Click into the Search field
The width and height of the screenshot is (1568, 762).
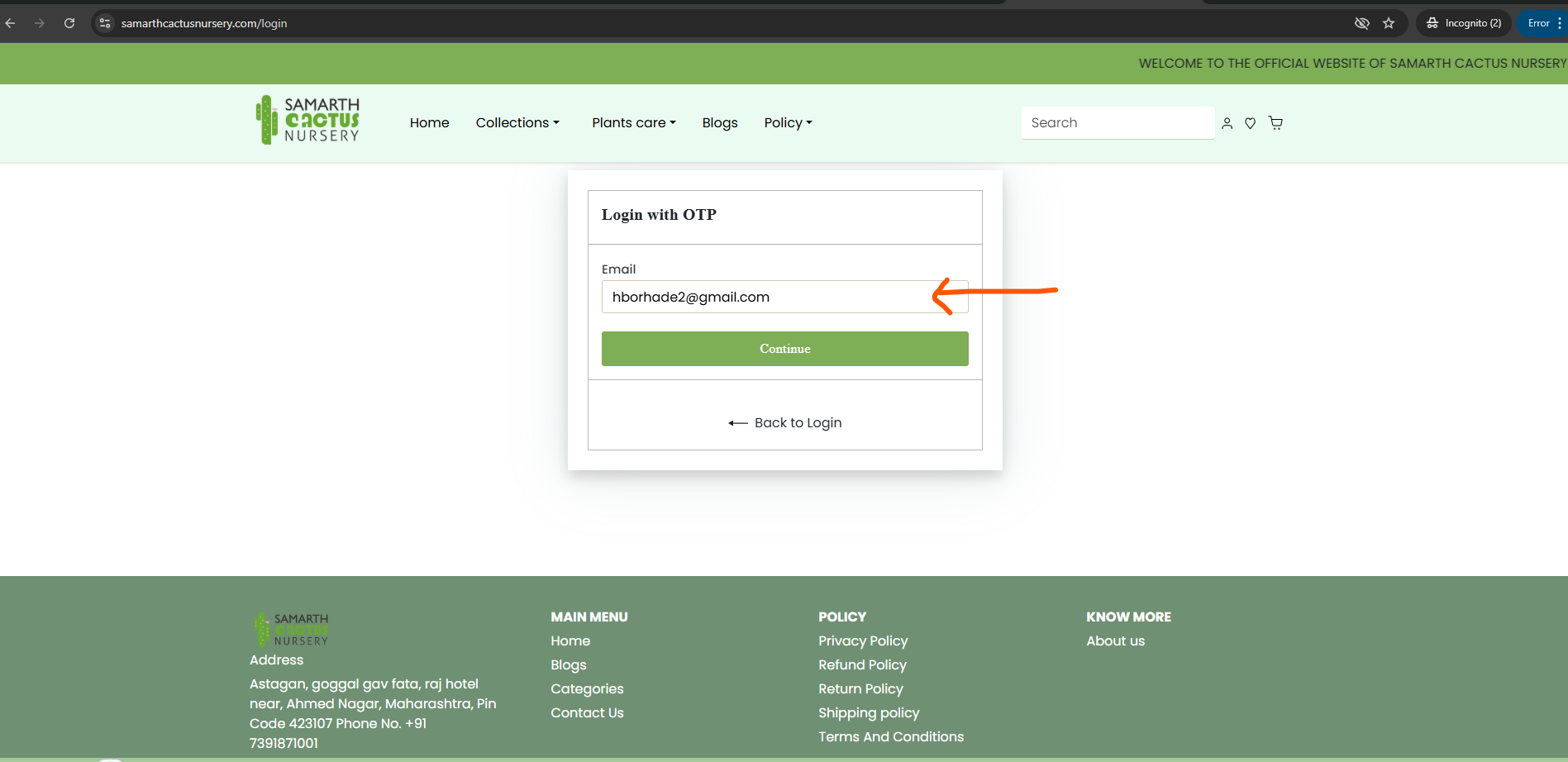coord(1118,122)
